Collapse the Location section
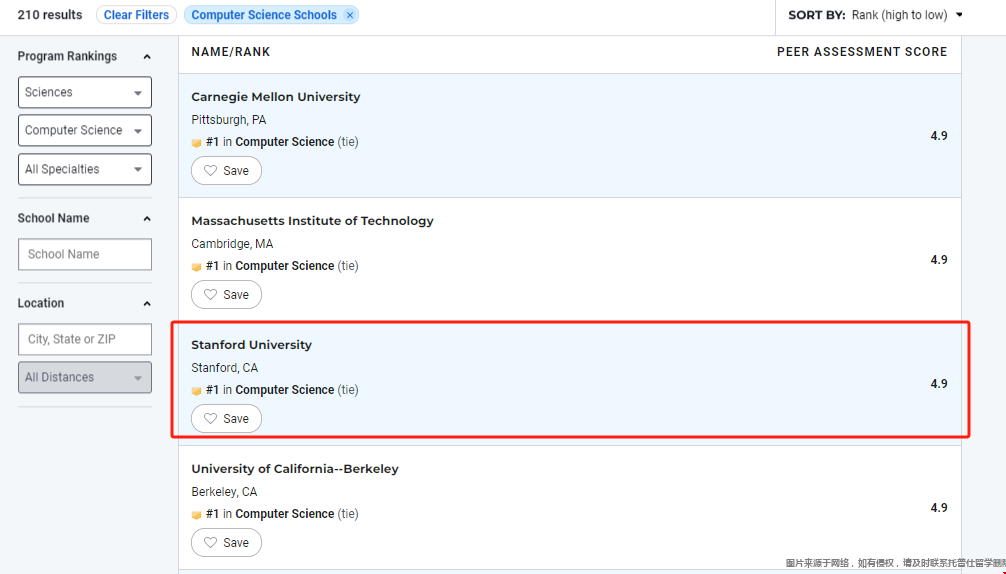 click(147, 303)
